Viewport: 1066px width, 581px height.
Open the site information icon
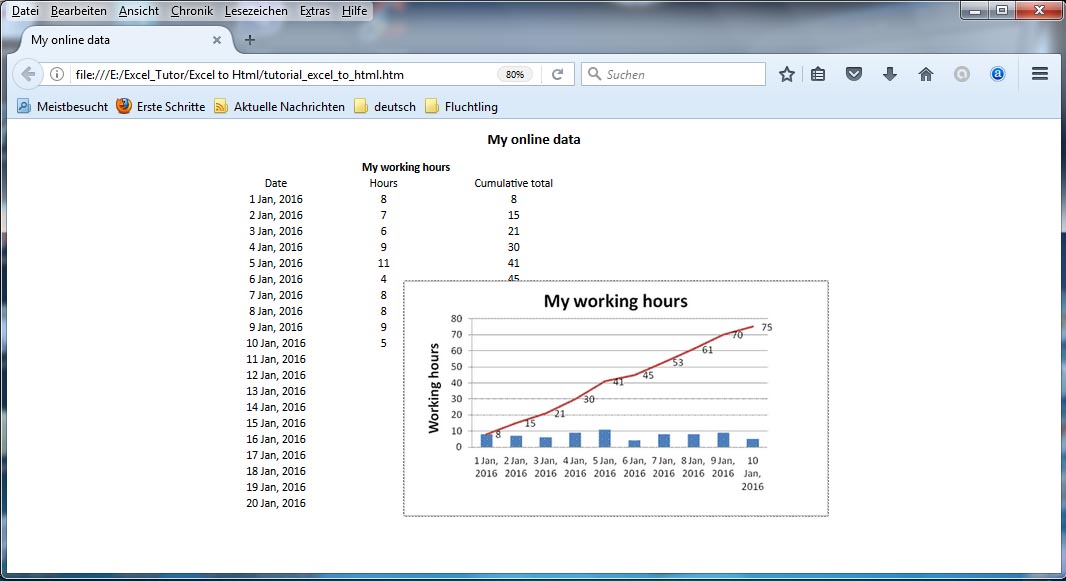coord(57,74)
